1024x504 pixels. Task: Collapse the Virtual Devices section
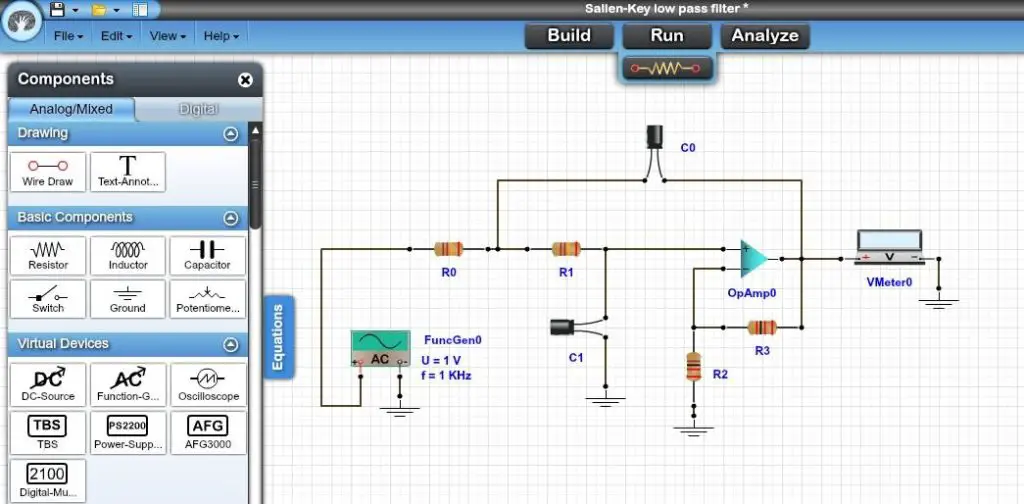[231, 345]
